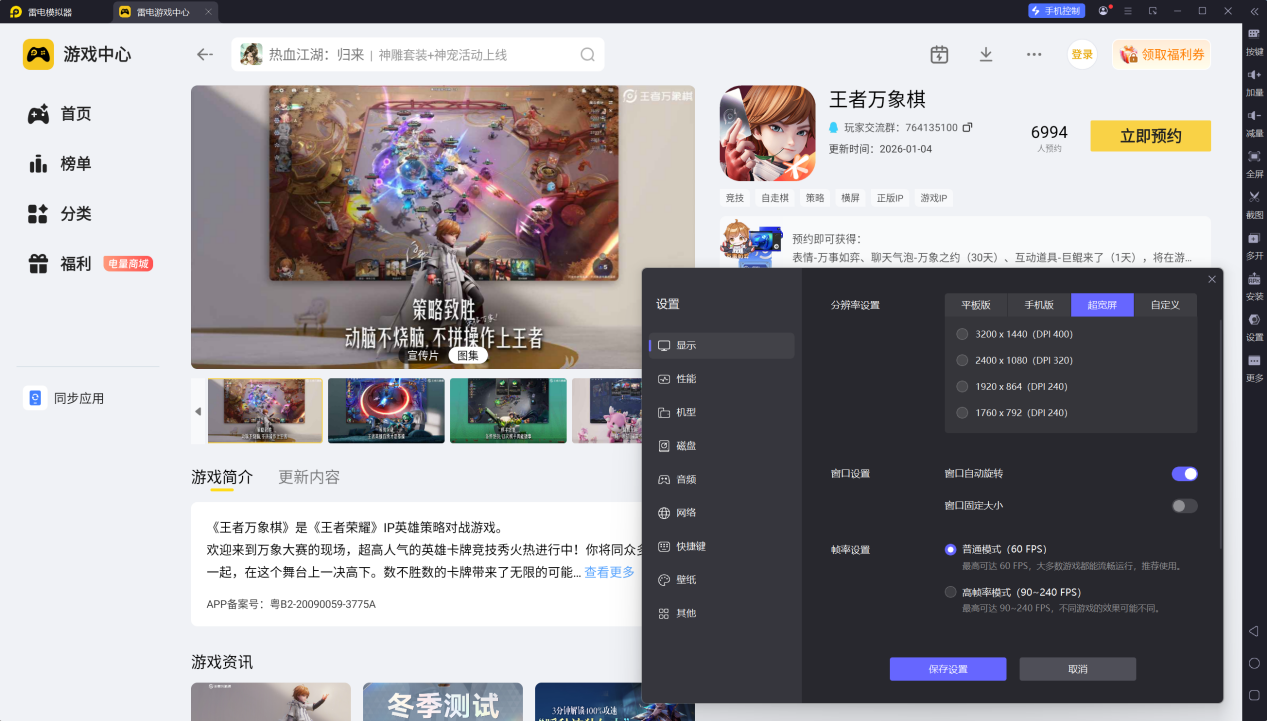Click the 加量 volume up icon
The height and width of the screenshot is (721, 1267).
tap(1254, 75)
